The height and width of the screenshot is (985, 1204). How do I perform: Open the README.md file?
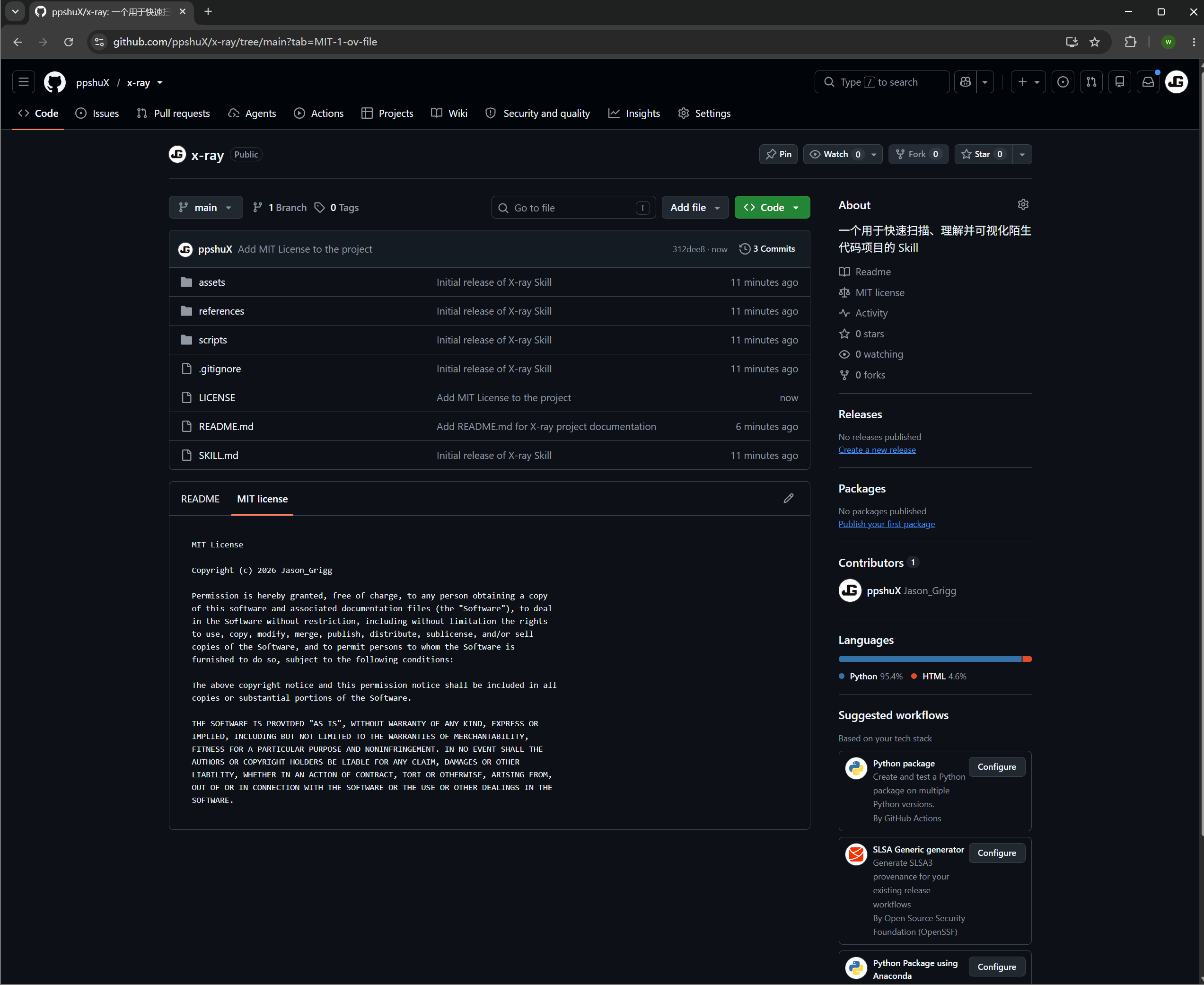pos(226,427)
